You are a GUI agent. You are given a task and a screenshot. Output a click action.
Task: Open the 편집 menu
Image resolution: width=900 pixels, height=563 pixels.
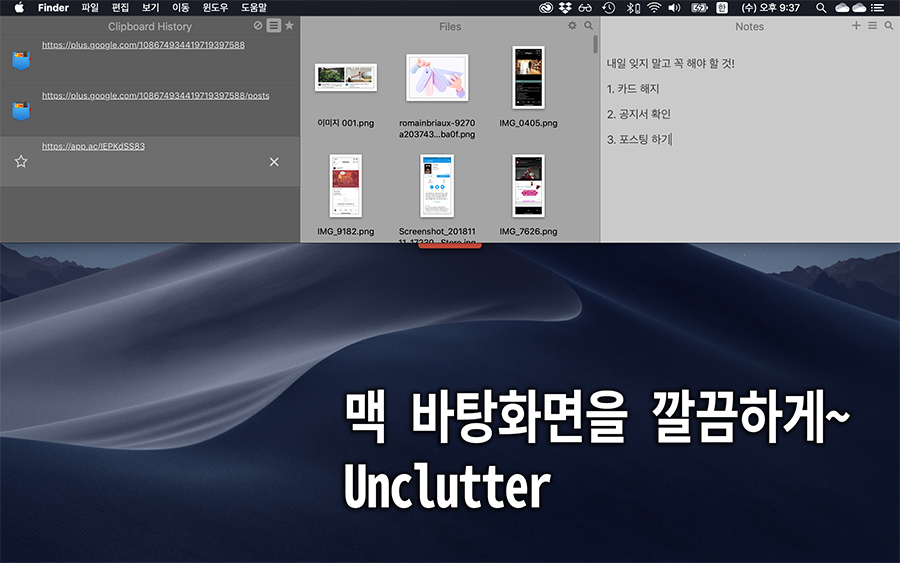121,7
